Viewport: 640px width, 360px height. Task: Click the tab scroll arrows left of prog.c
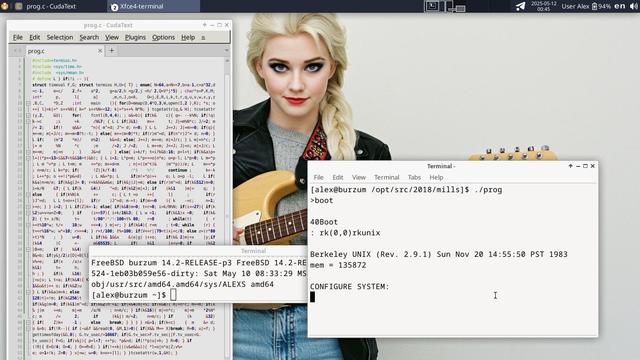(x=18, y=51)
